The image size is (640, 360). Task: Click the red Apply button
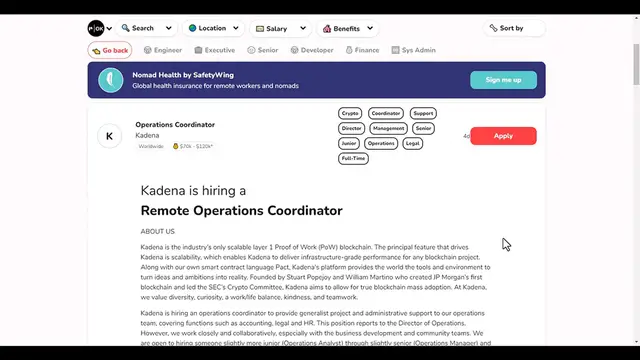[x=503, y=136]
